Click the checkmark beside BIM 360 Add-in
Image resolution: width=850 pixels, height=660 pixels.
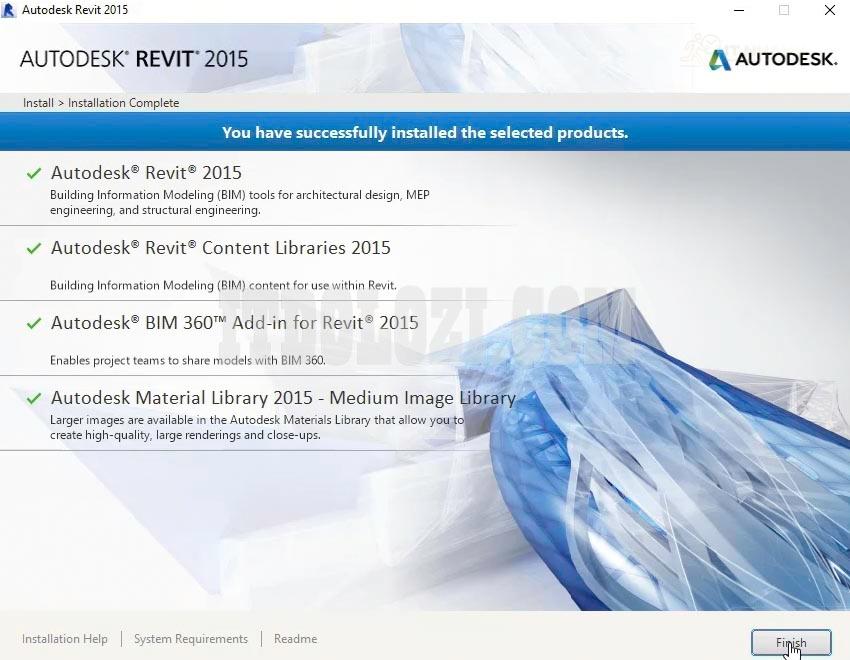click(34, 324)
